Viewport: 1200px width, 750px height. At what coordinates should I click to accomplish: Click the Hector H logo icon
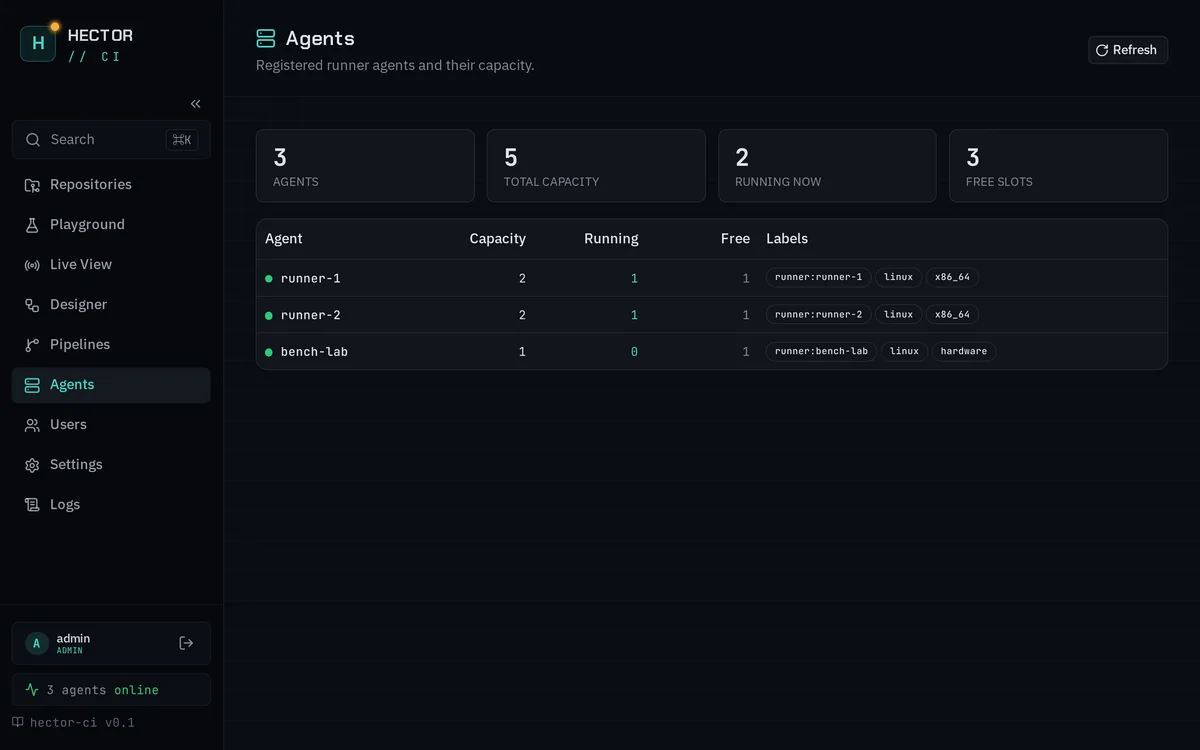38,43
